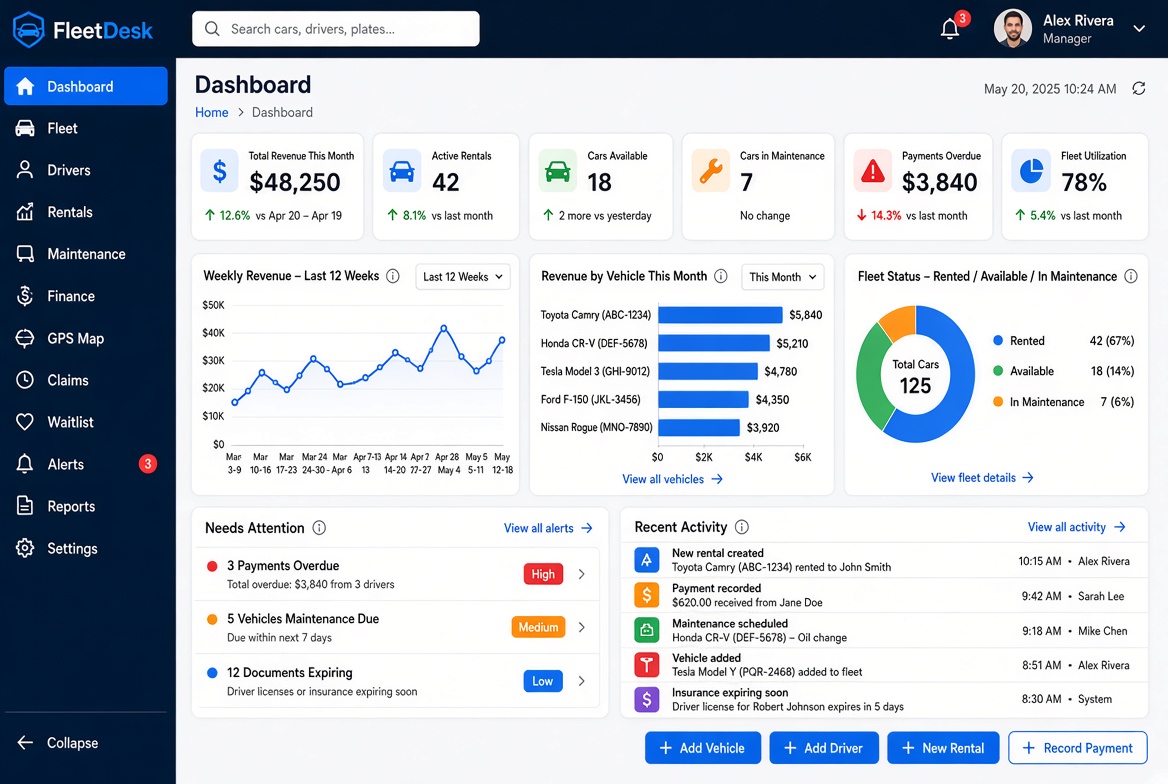
Task: Open Reports in the sidebar
Action: (x=86, y=506)
